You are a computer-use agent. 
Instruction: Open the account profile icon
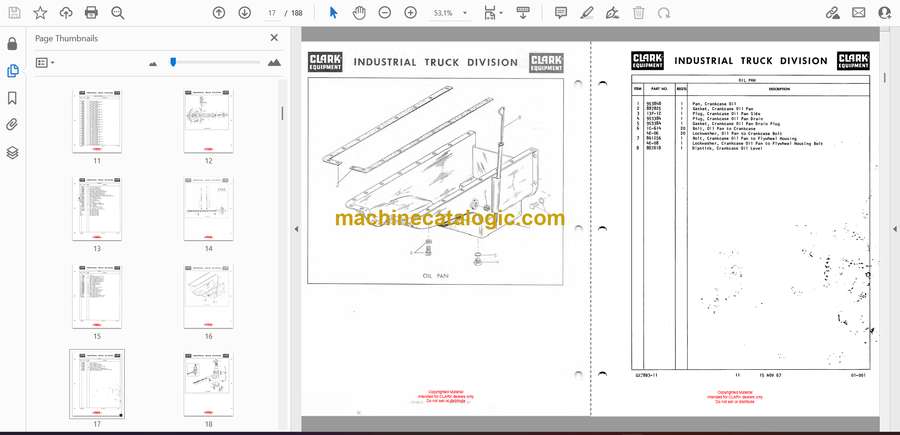885,13
